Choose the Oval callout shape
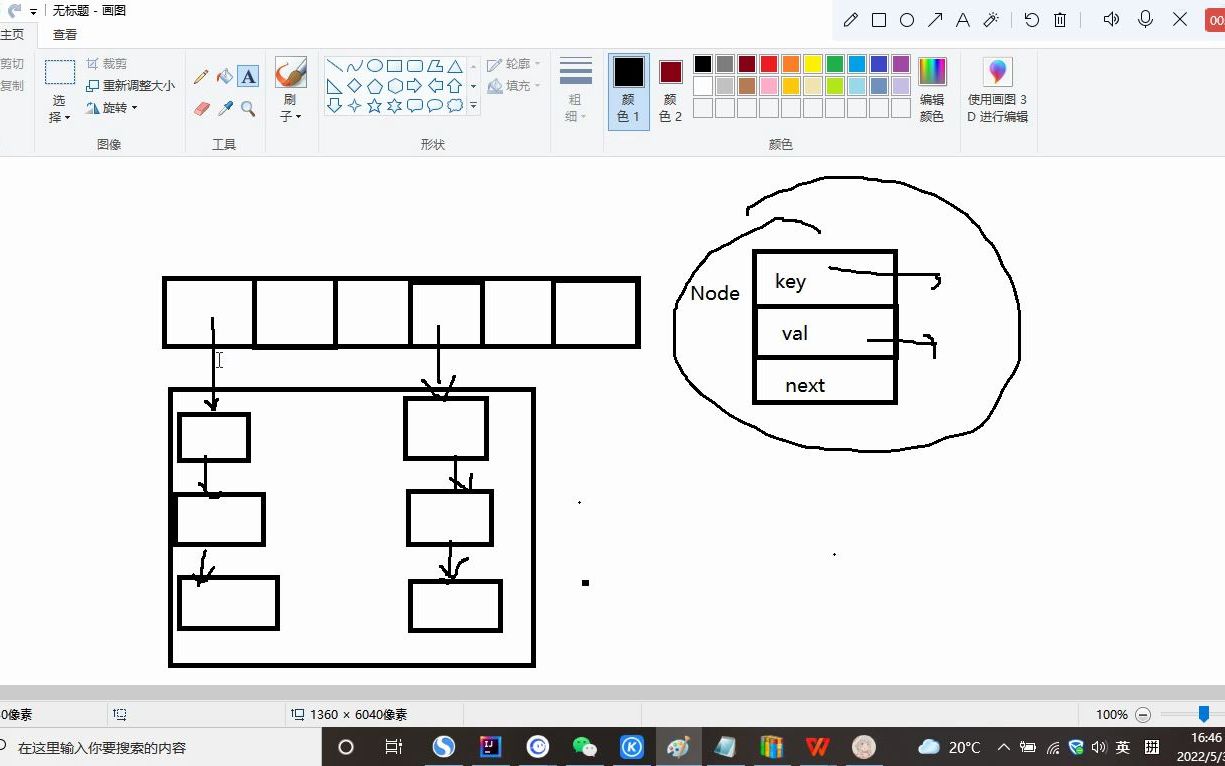This screenshot has height=766, width=1225. click(x=435, y=105)
